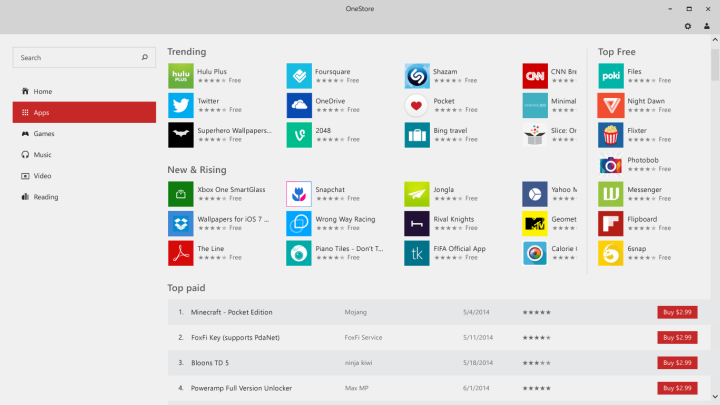Go to Home in the sidebar
This screenshot has width=720, height=405.
tap(42, 91)
